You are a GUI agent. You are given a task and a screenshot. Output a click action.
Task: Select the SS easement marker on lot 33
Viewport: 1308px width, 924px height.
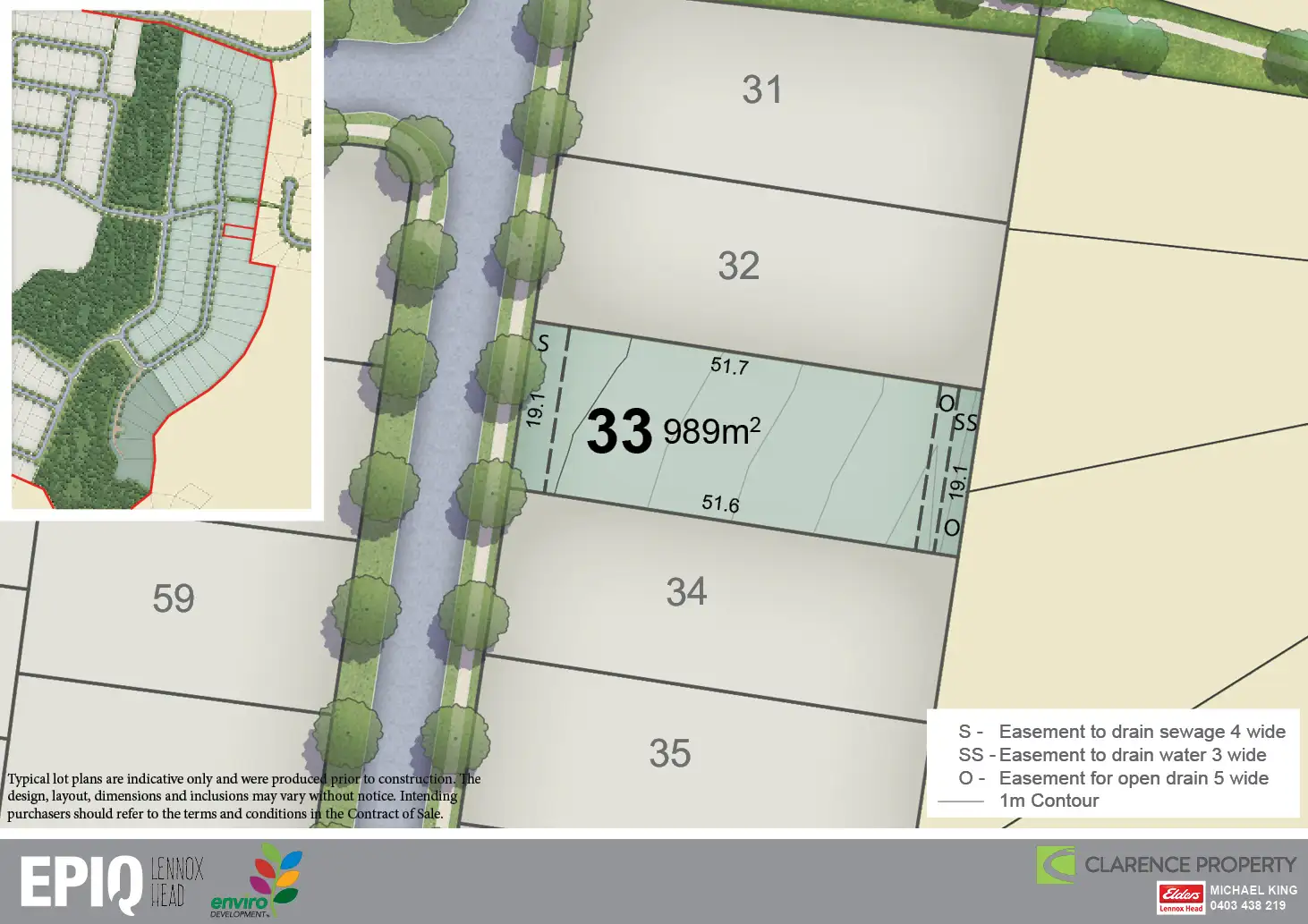(965, 422)
